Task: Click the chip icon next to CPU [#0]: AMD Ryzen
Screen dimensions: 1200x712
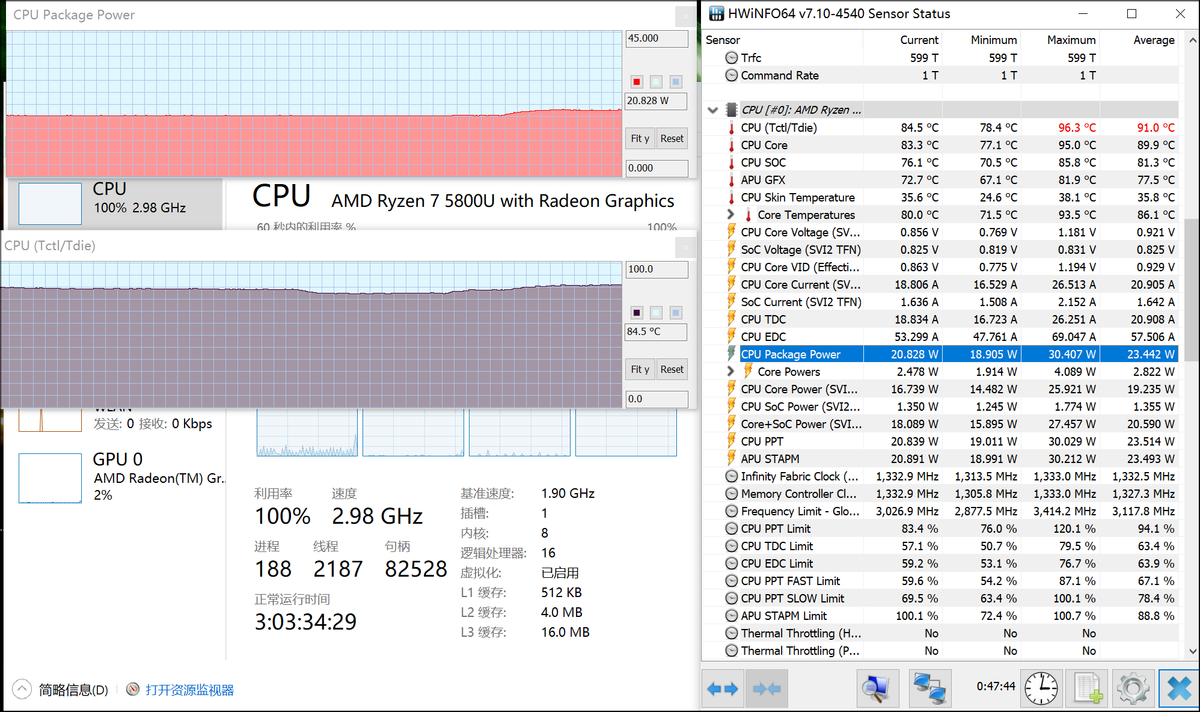Action: 731,110
